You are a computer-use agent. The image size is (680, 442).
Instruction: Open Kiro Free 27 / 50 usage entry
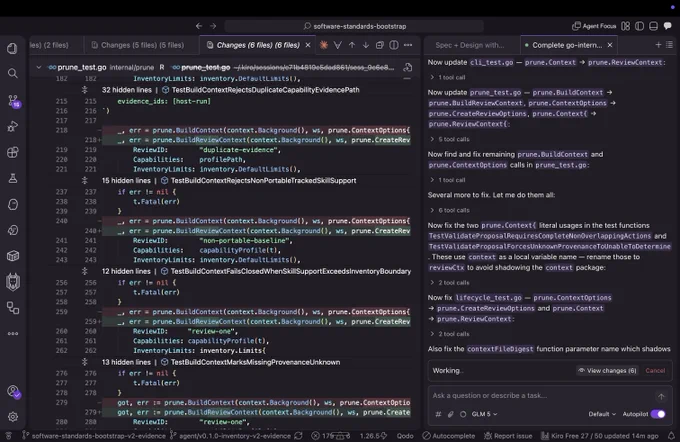click(x=600, y=436)
